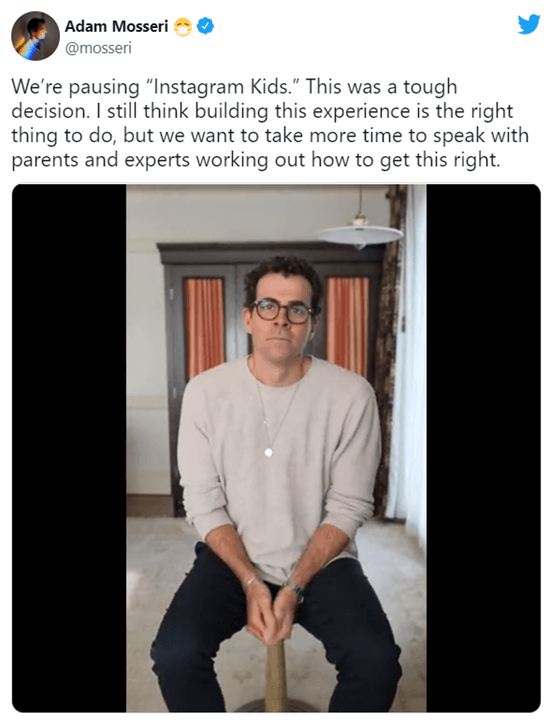Click the left black letterbox of the video
The width and height of the screenshot is (550, 720).
point(69,448)
